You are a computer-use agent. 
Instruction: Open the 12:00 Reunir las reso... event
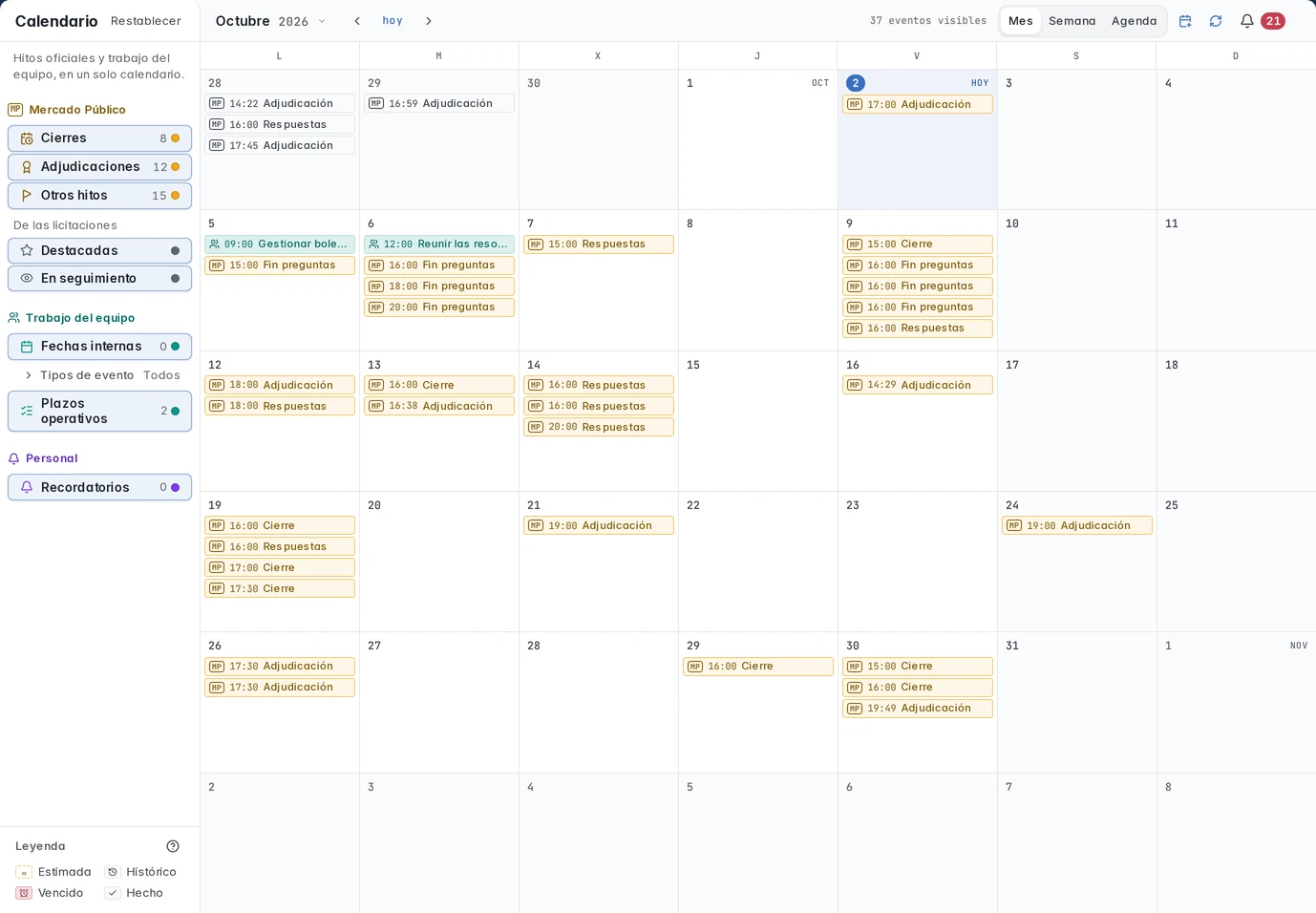[439, 244]
